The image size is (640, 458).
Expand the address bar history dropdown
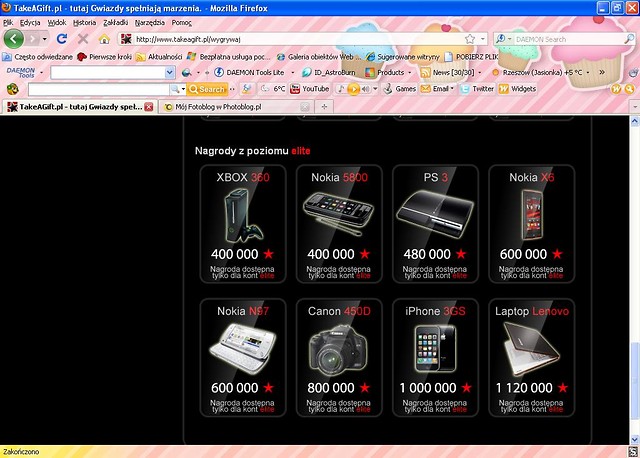pos(483,39)
